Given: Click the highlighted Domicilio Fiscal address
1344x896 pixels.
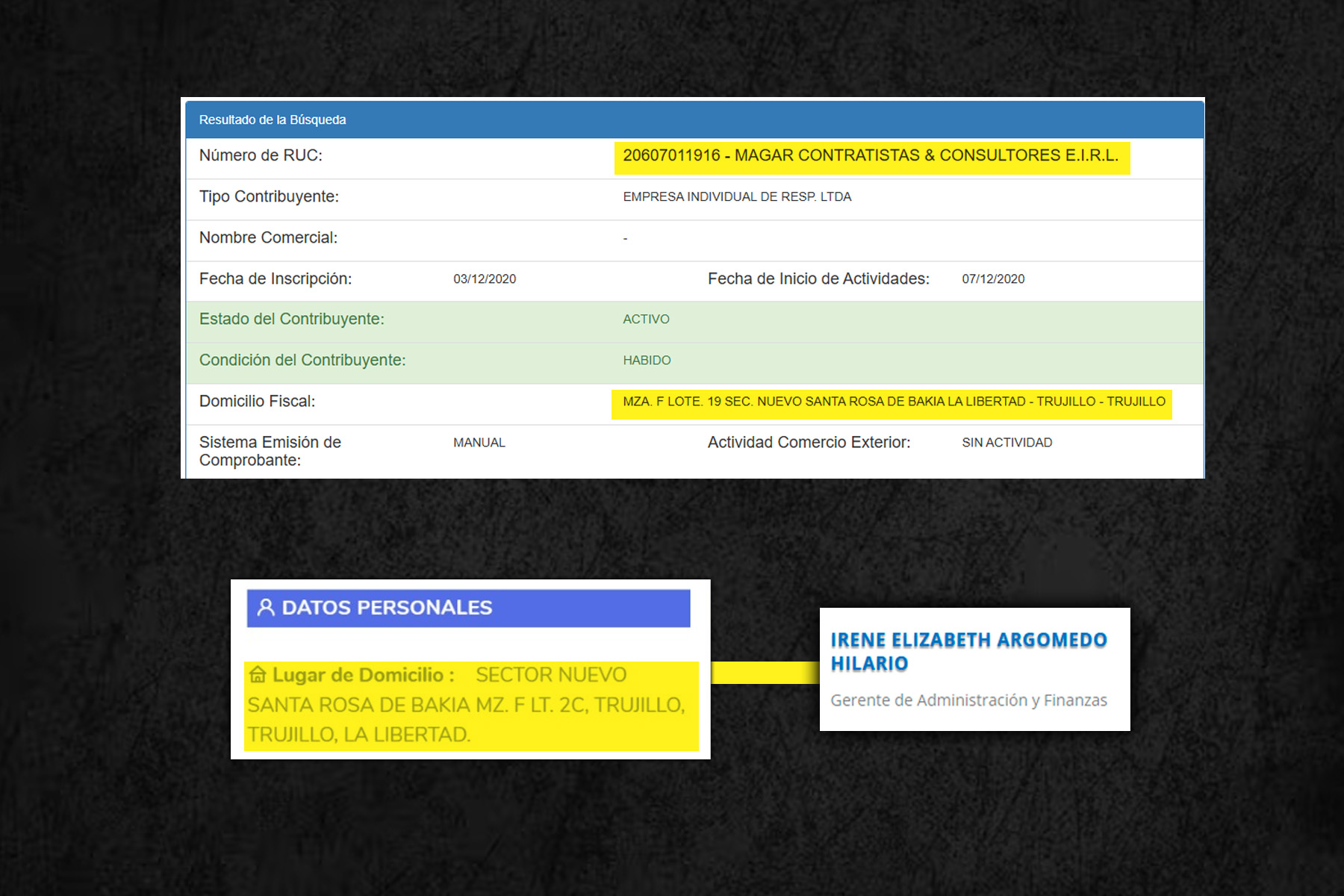Looking at the screenshot, I should pyautogui.click(x=894, y=402).
